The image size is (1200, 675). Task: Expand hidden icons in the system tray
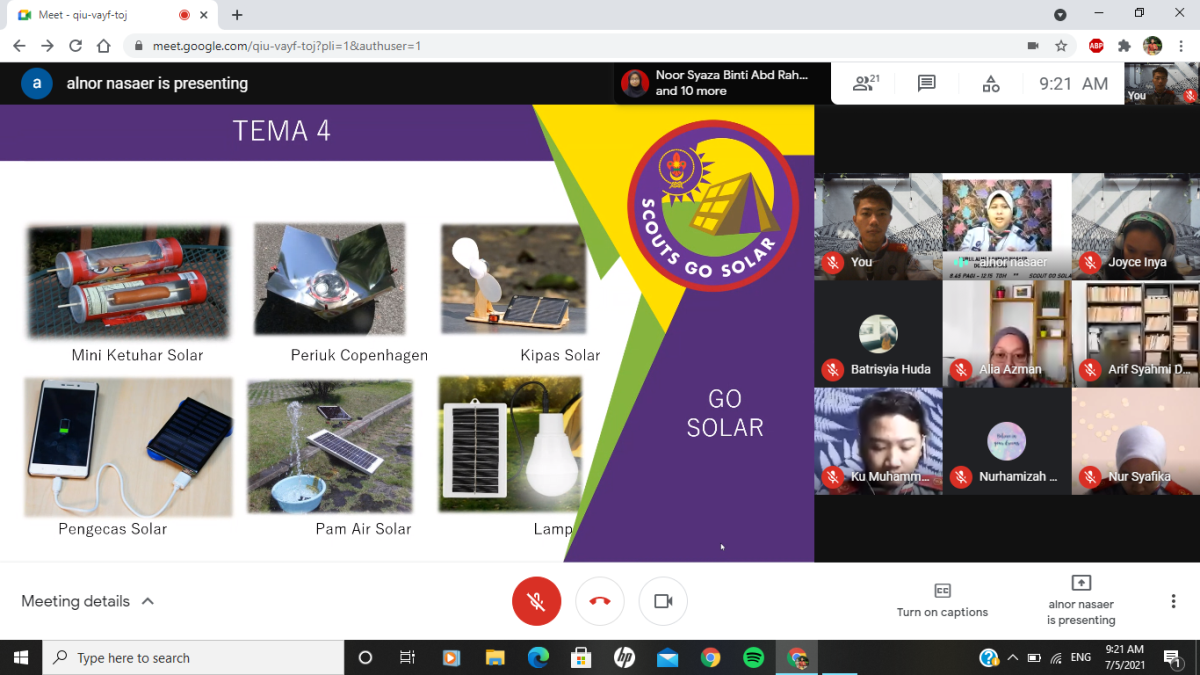pyautogui.click(x=1013, y=657)
